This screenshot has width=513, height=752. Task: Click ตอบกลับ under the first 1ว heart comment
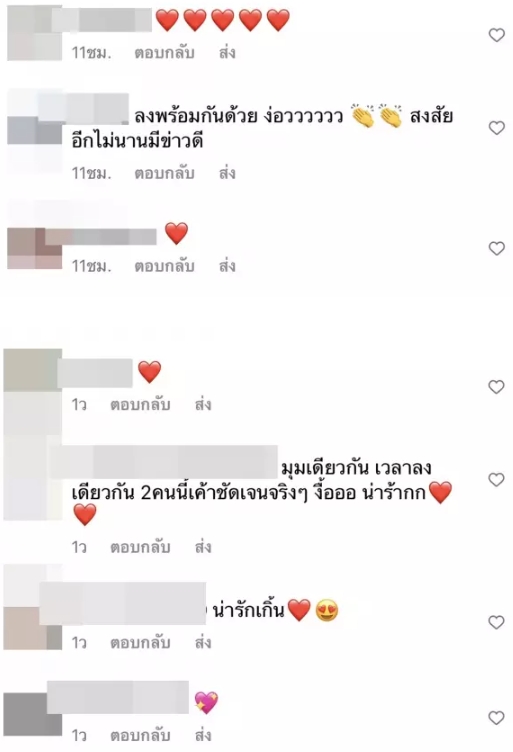click(x=140, y=404)
